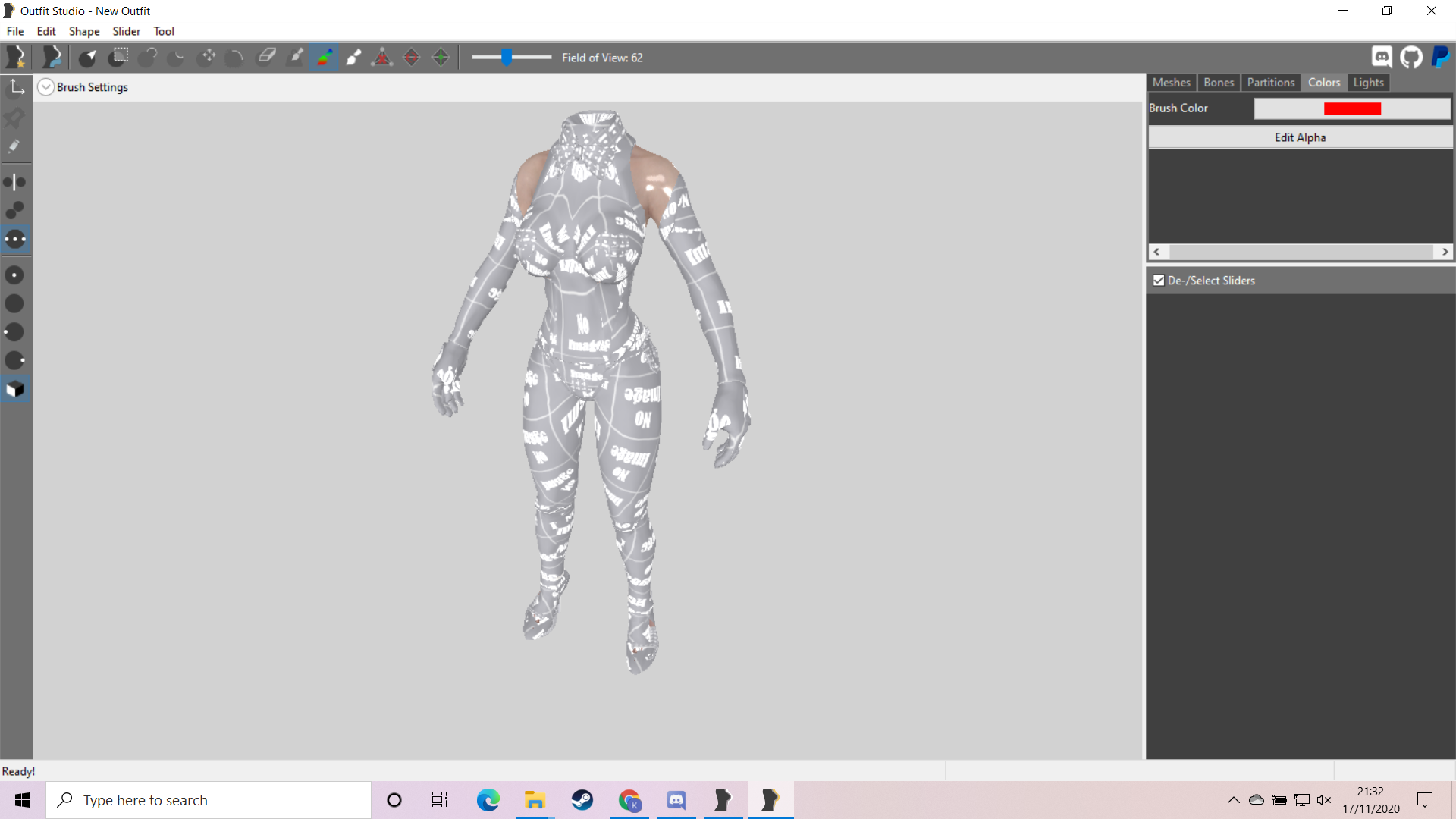Open File Explorer from the taskbar
1456x819 pixels.
point(535,800)
